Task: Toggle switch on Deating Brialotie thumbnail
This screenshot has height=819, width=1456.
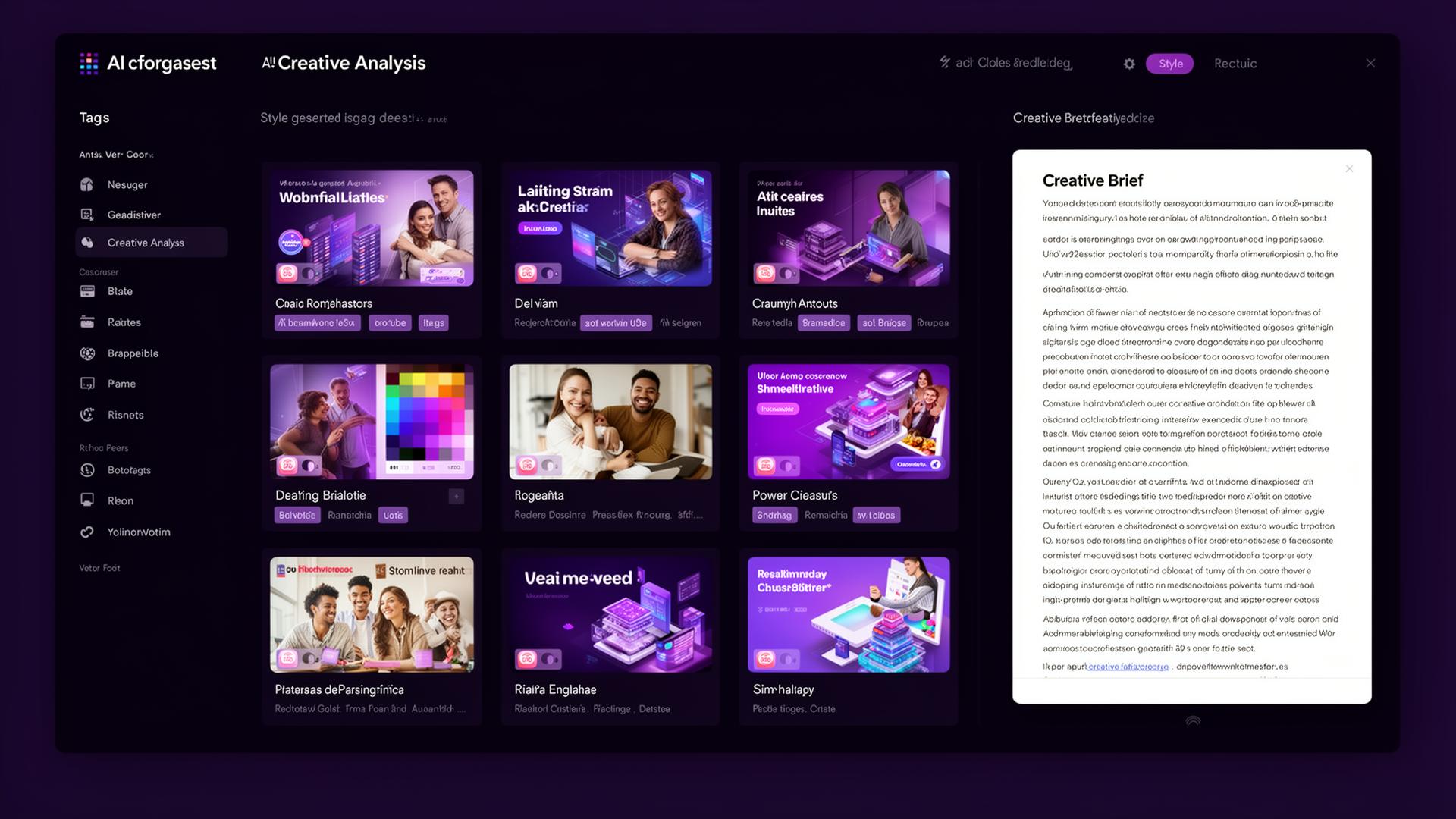Action: click(310, 465)
